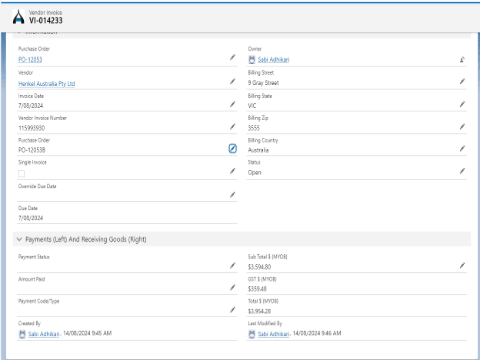Image resolution: width=480 pixels, height=360 pixels.
Task: Open Last Modified By Sabi Adhikari link
Action: (x=273, y=334)
